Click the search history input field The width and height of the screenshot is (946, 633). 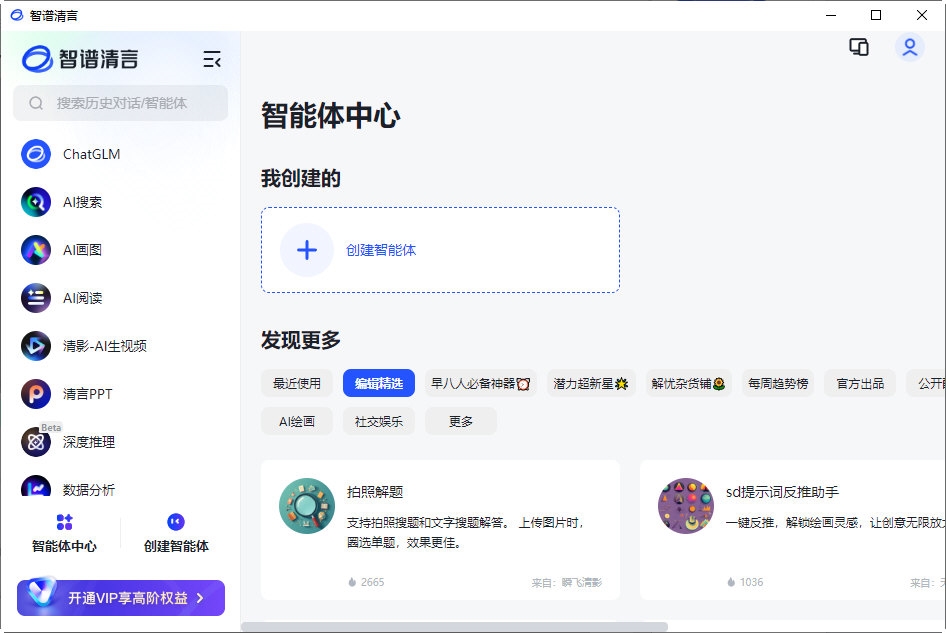(121, 103)
